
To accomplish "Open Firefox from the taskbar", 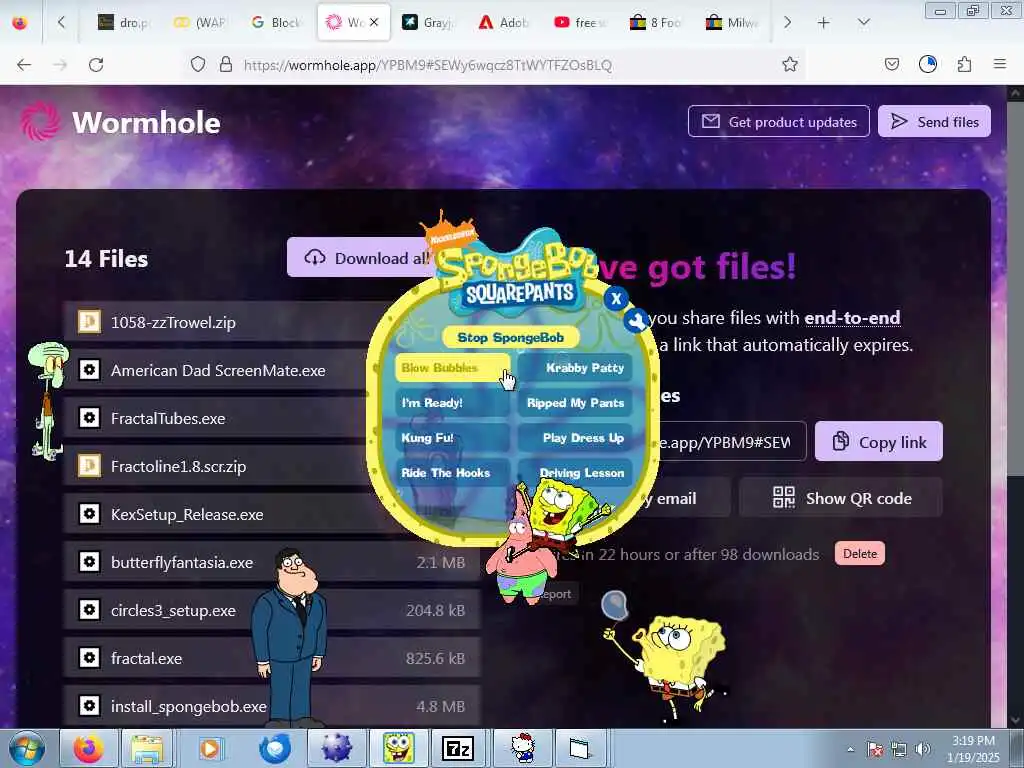I will pos(89,748).
